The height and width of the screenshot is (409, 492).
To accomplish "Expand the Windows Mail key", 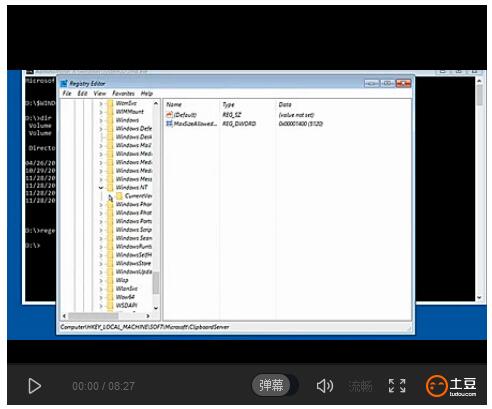I will coord(101,146).
